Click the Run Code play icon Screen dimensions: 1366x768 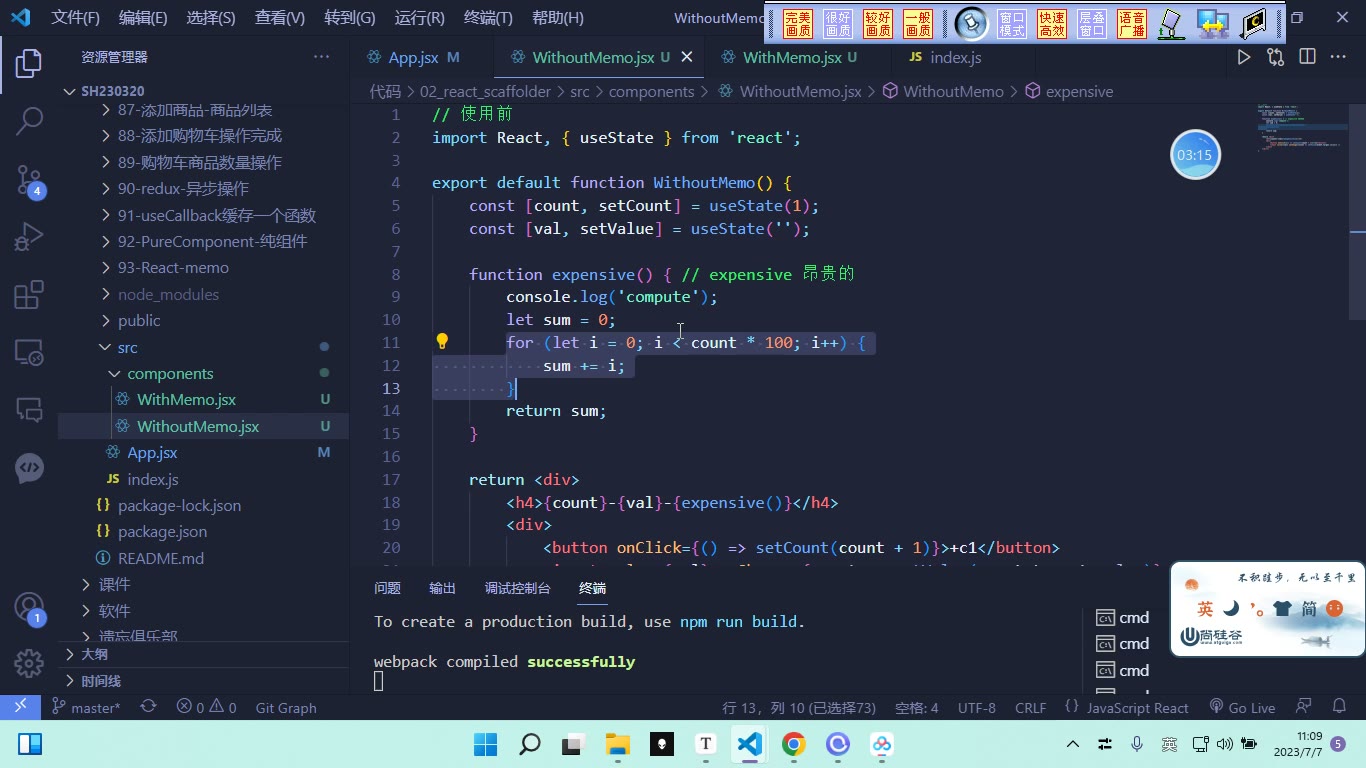click(x=1244, y=57)
